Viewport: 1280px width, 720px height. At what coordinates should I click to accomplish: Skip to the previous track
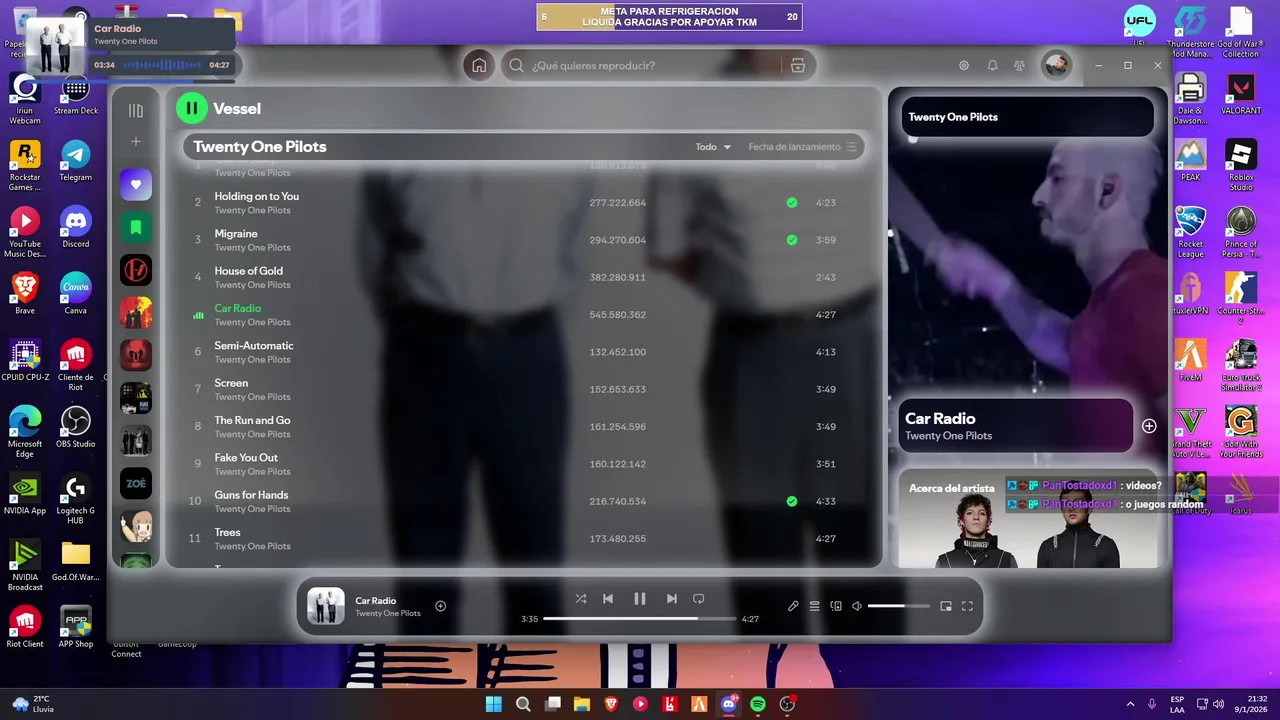click(x=608, y=599)
